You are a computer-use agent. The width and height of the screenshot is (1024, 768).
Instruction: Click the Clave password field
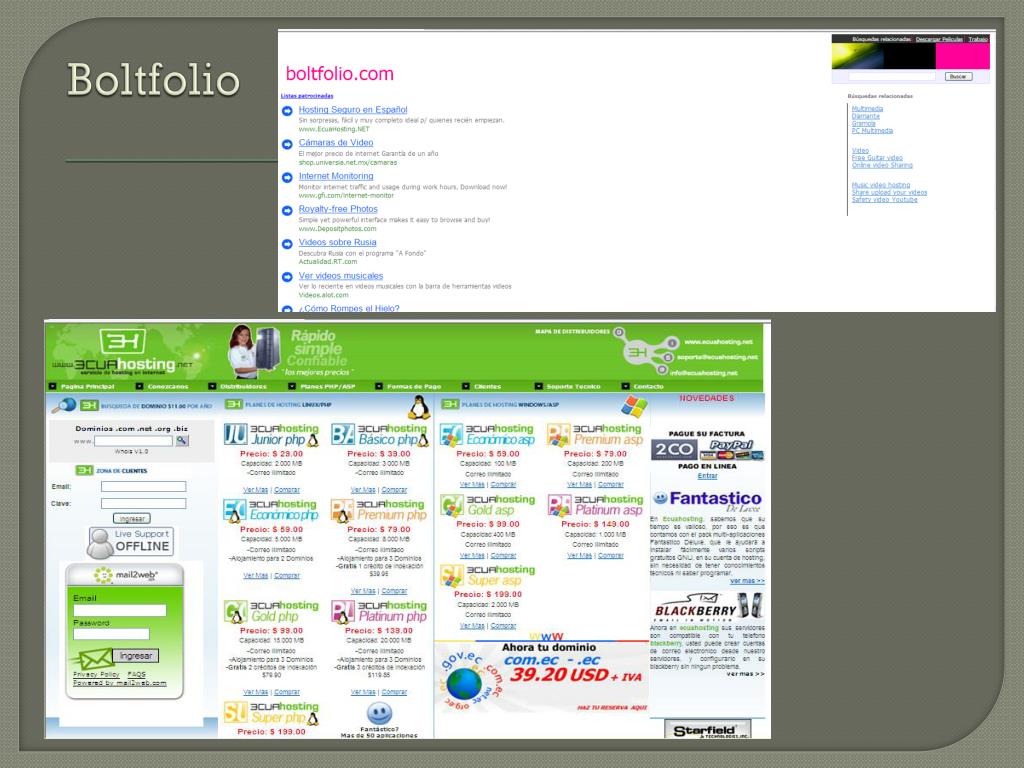[144, 504]
